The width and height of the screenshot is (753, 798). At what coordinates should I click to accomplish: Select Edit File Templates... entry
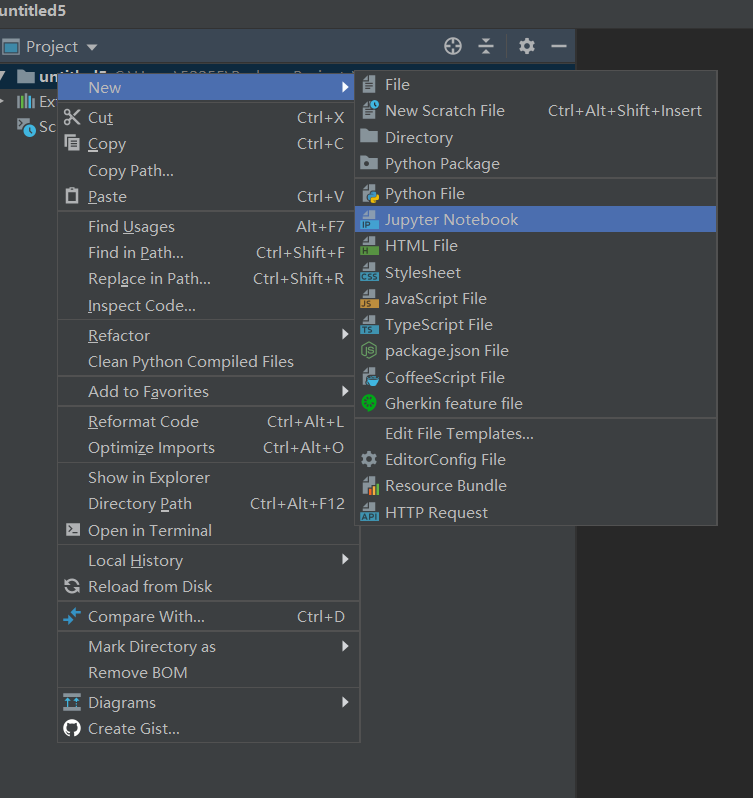click(x=536, y=434)
